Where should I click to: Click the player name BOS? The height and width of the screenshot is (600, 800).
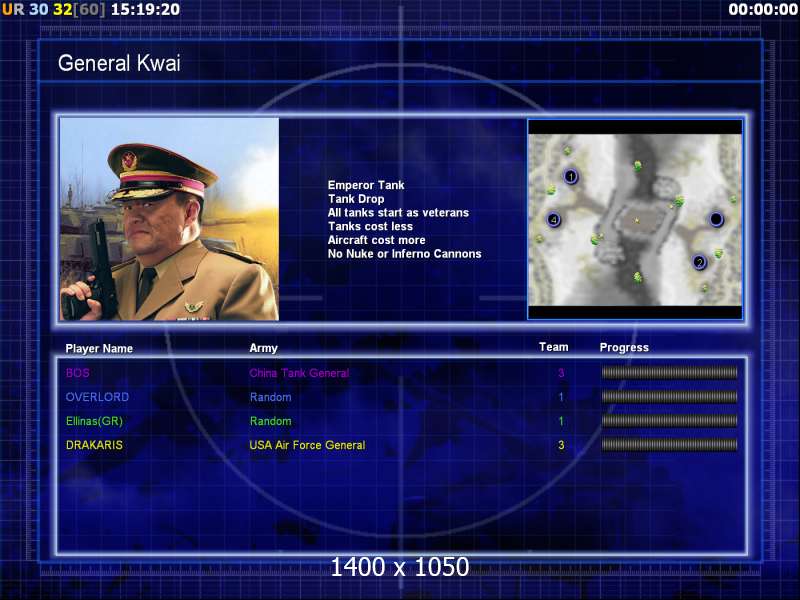[78, 373]
